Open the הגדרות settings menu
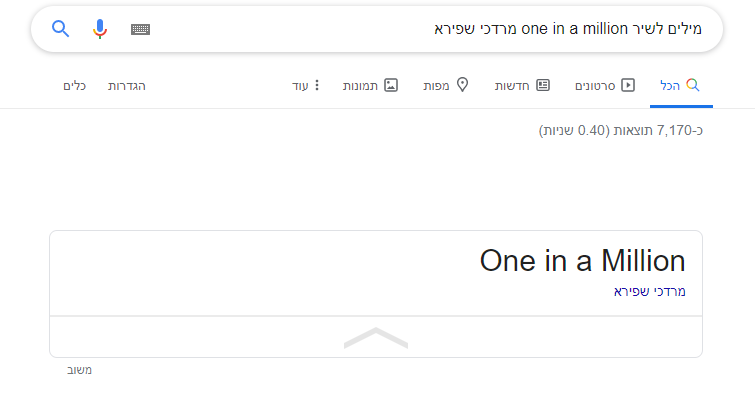The width and height of the screenshot is (755, 406). tap(127, 86)
